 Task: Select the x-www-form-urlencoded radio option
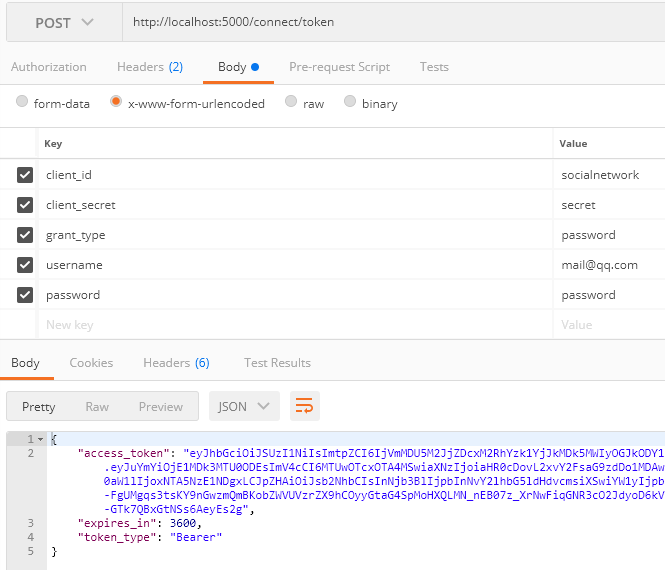tap(116, 101)
